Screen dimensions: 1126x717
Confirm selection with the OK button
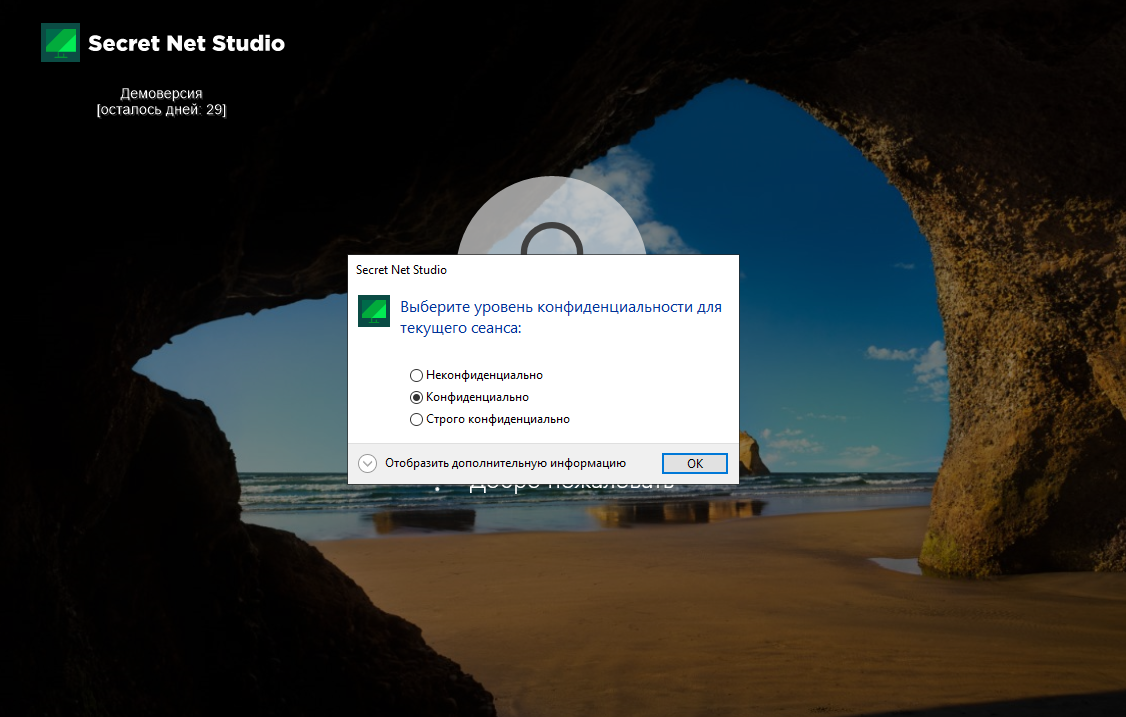(694, 463)
